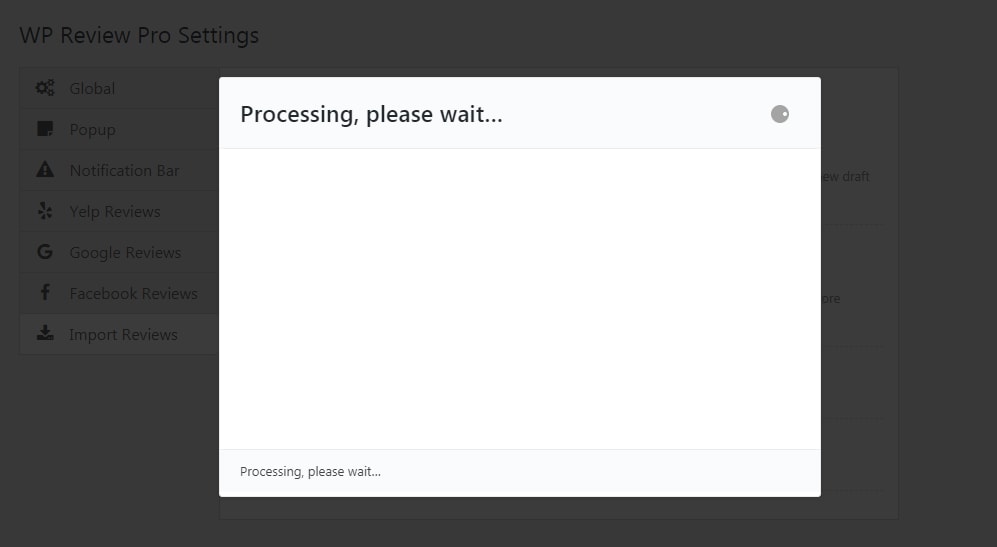The image size is (997, 547).
Task: Click the Facebook f logo icon
Action: (x=45, y=293)
